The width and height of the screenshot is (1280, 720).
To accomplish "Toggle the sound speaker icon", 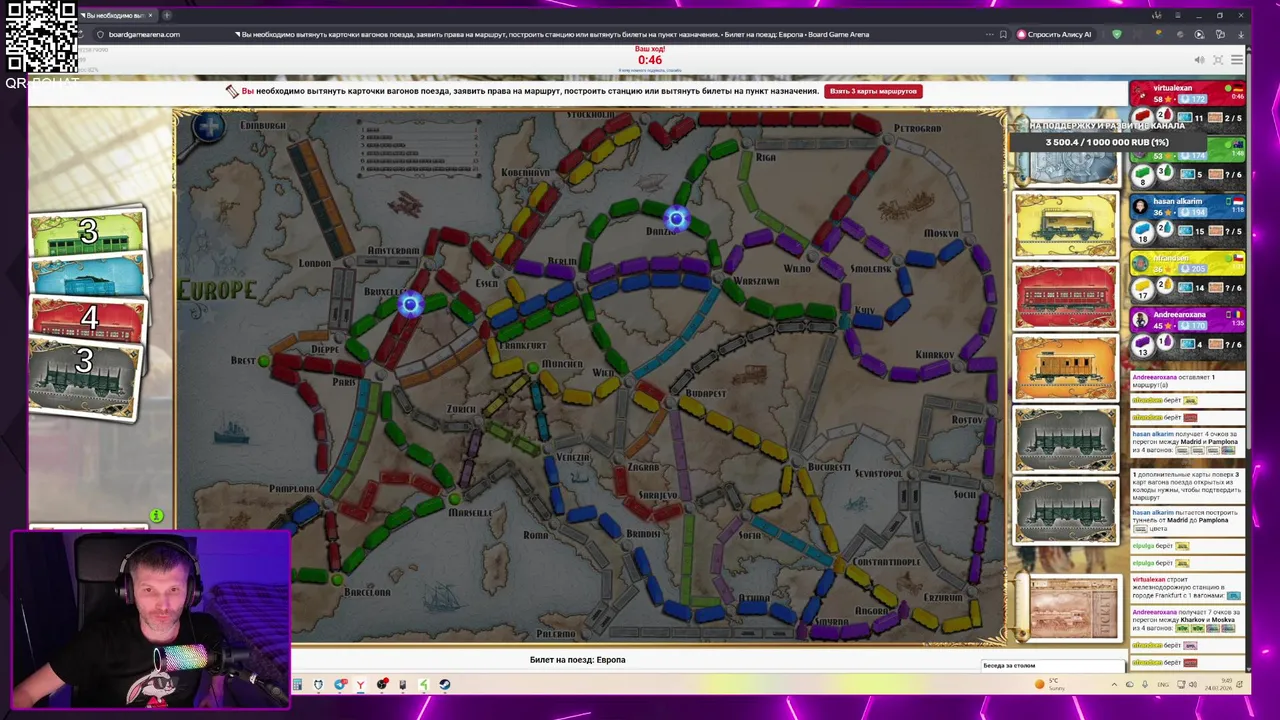I will [1199, 60].
